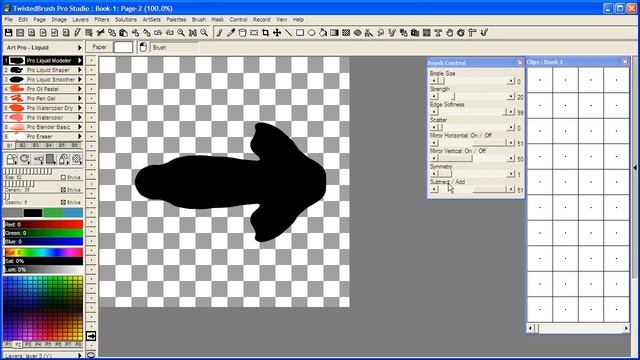
Task: Expand Pro Pen Gel brush arrow
Action: 80,98
